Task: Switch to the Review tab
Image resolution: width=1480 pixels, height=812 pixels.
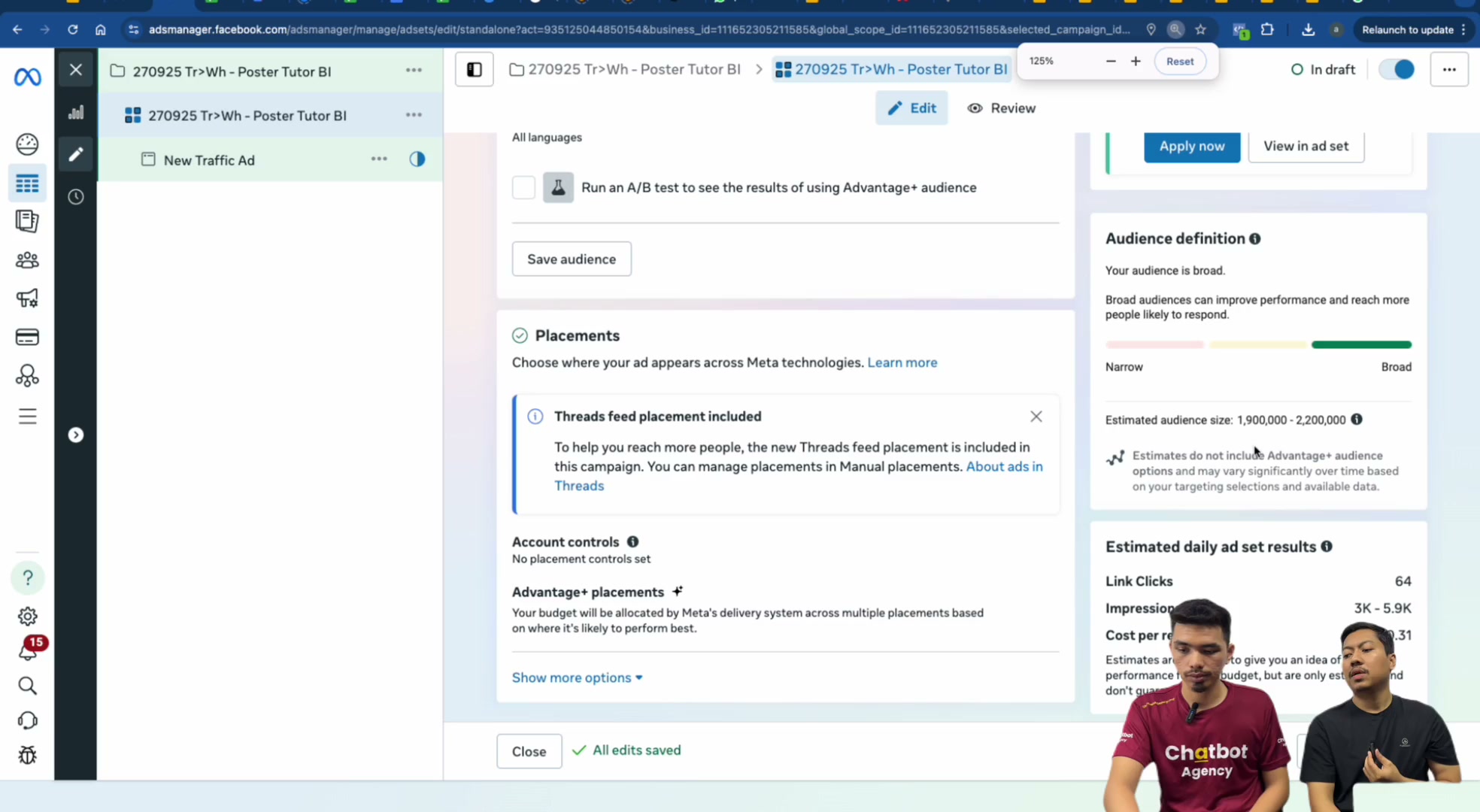Action: coord(1001,108)
